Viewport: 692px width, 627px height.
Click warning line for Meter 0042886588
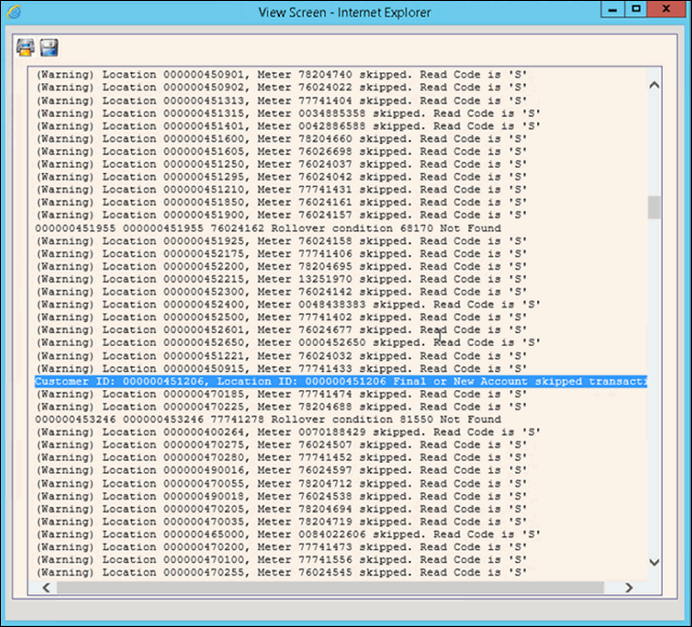pos(288,126)
